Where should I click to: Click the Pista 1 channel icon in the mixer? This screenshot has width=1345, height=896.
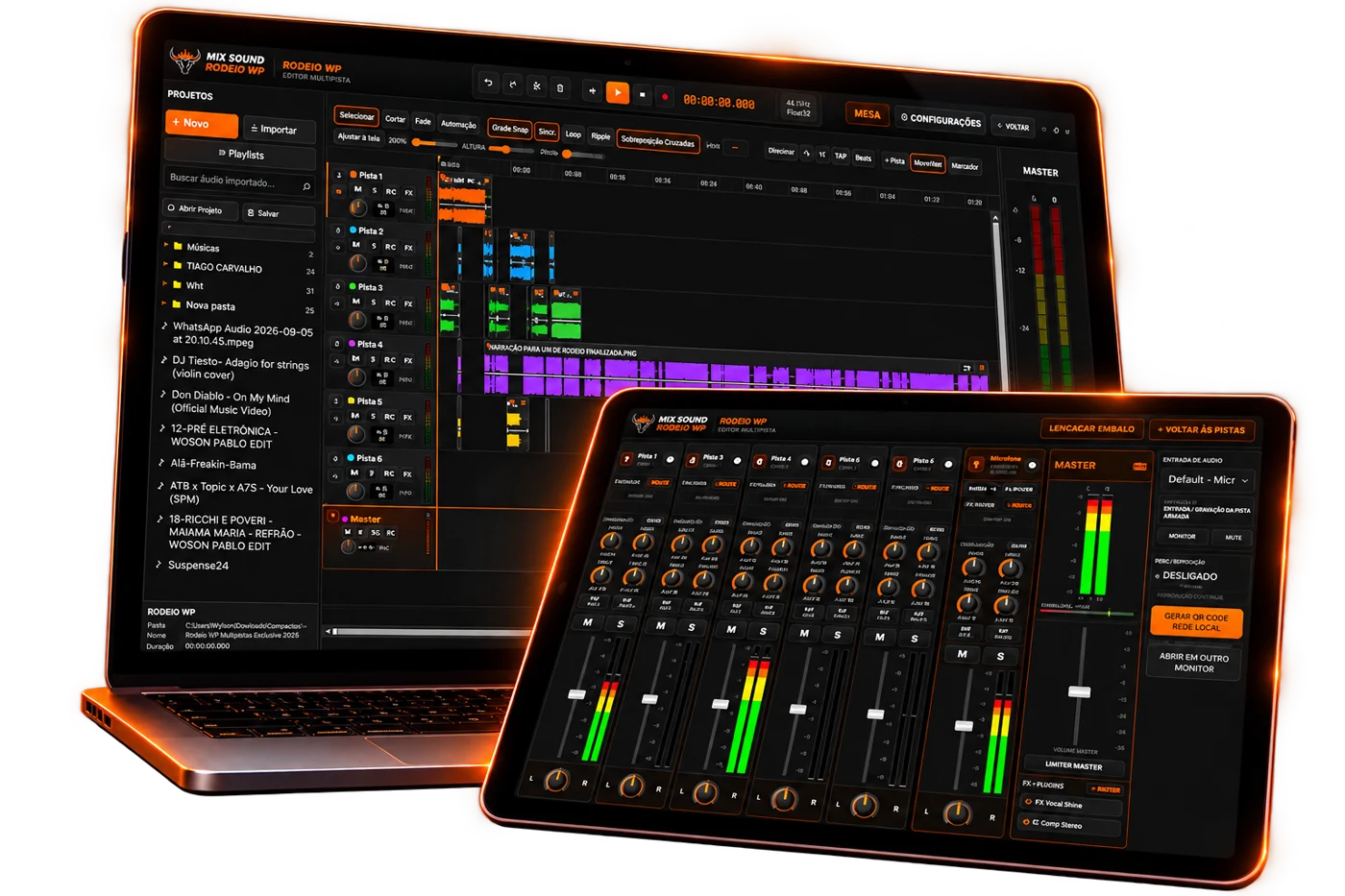[626, 458]
